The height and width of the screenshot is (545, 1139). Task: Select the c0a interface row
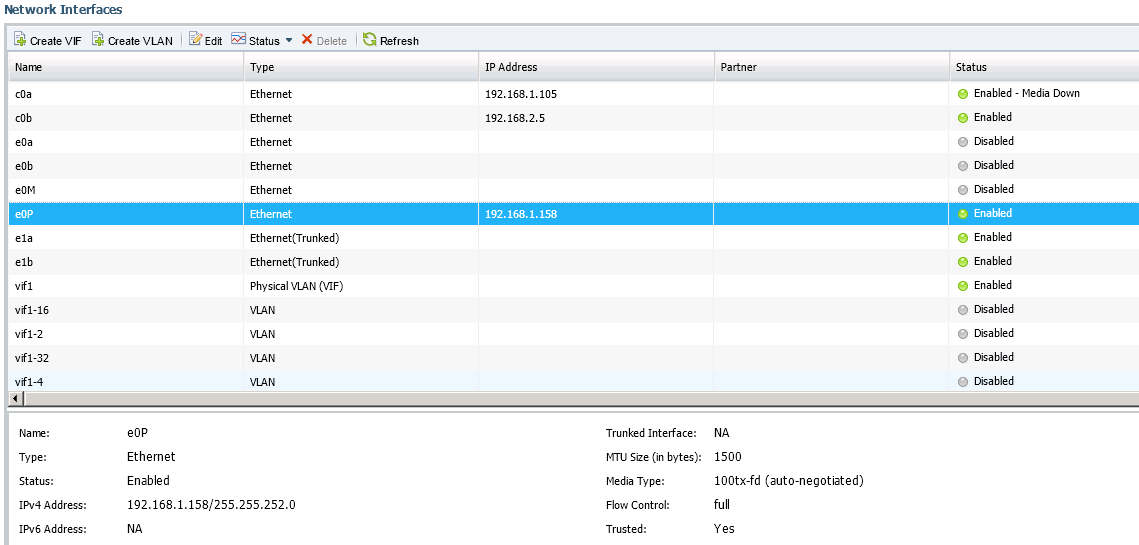(x=573, y=94)
